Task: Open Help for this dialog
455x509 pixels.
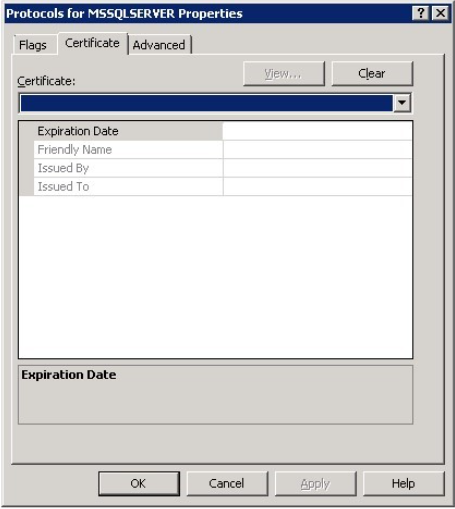Action: [404, 484]
